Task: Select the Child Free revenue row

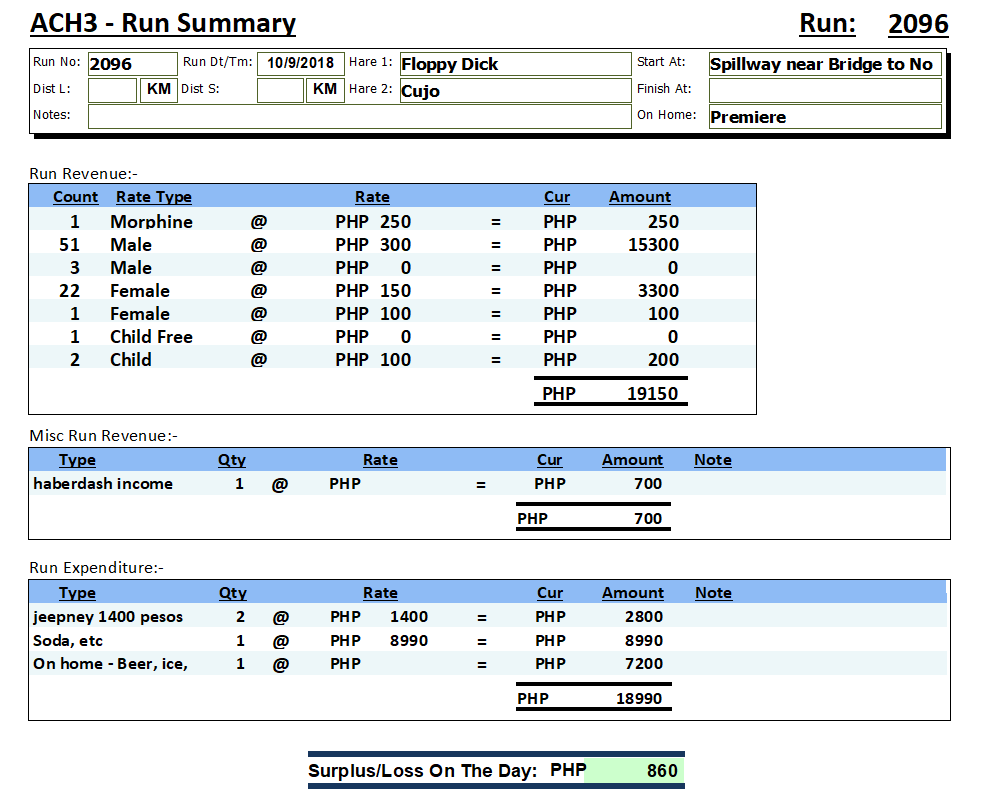Action: 151,337
